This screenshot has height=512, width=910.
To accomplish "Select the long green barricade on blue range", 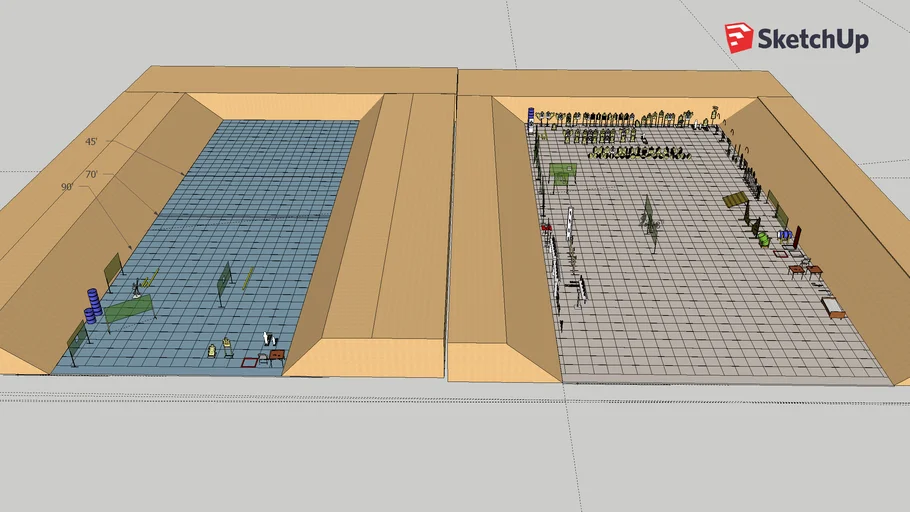I will (129, 311).
